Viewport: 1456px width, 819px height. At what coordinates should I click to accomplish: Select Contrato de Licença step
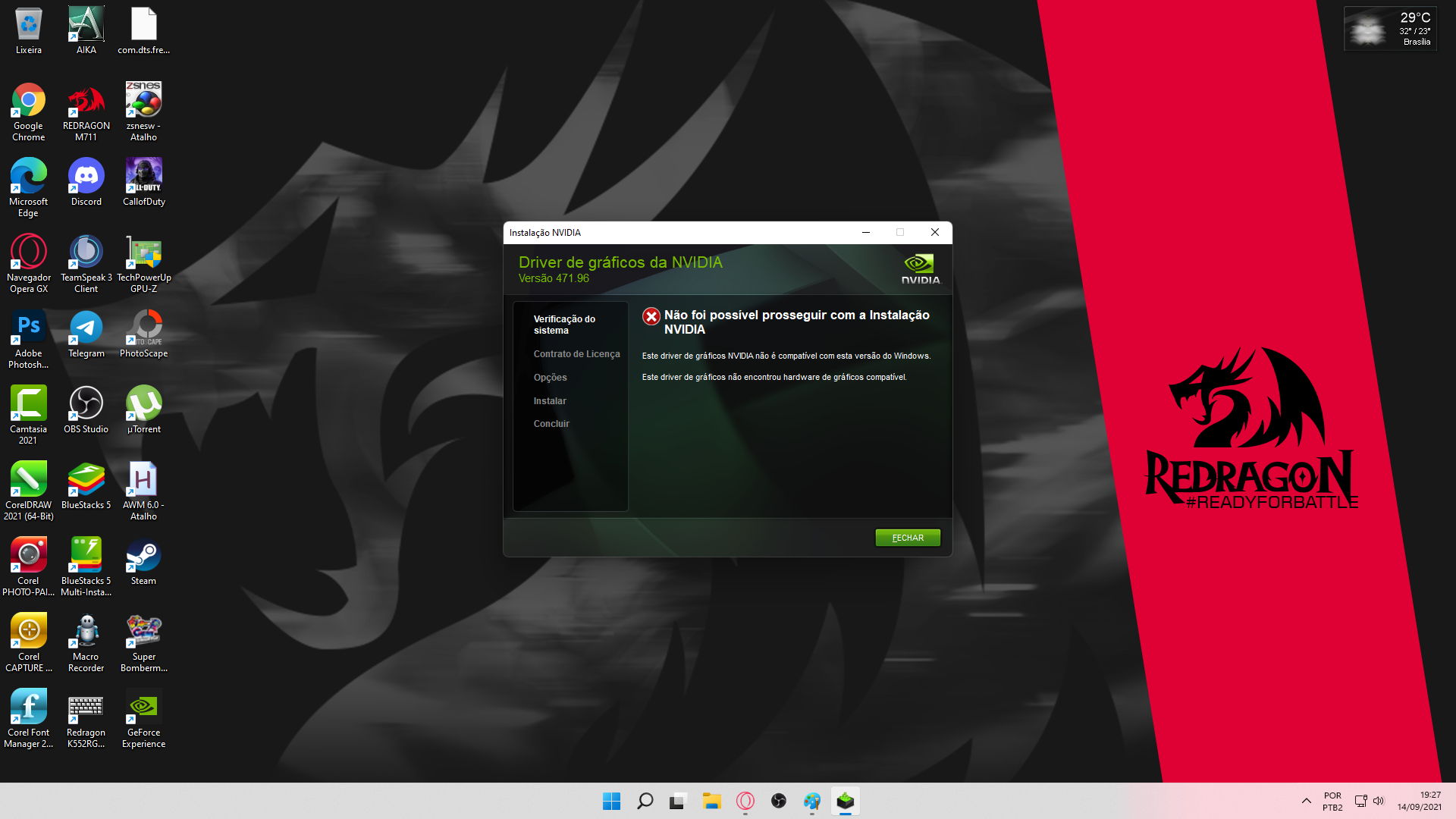tap(576, 354)
